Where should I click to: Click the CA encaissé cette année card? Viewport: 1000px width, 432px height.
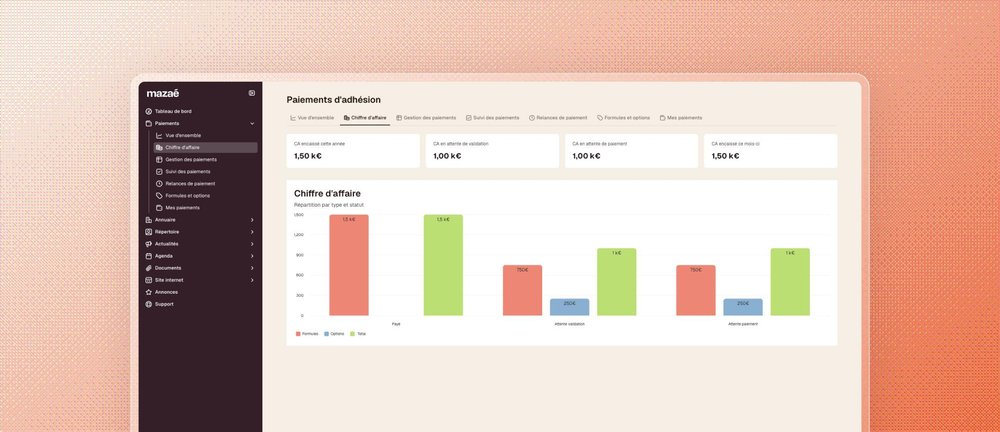(x=353, y=151)
